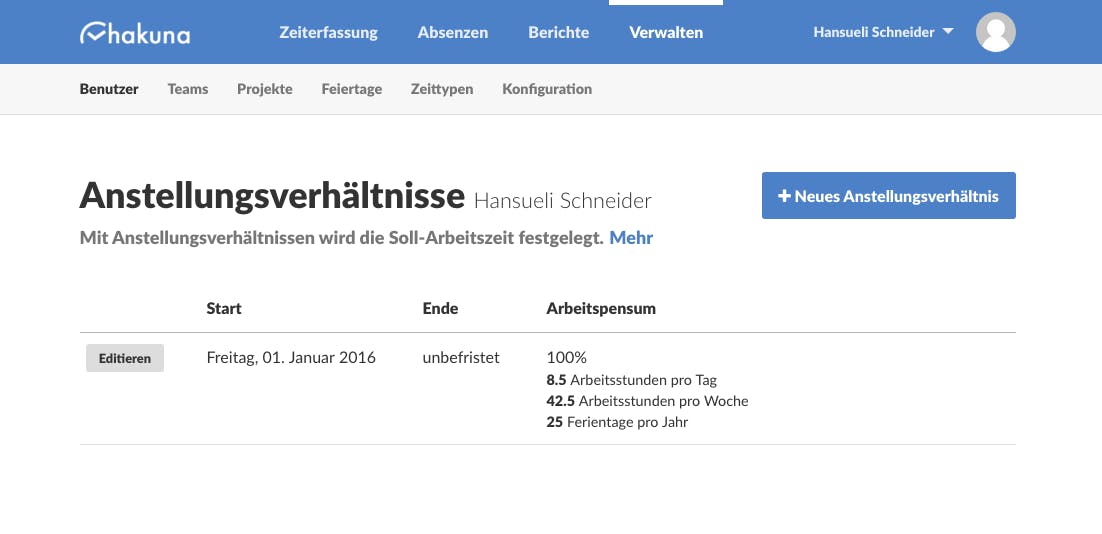
Task: Select the date Freitag, 01. Januar 2016
Action: coord(291,358)
